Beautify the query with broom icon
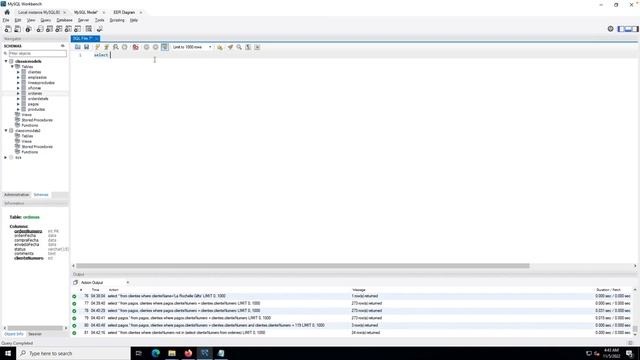 230,47
